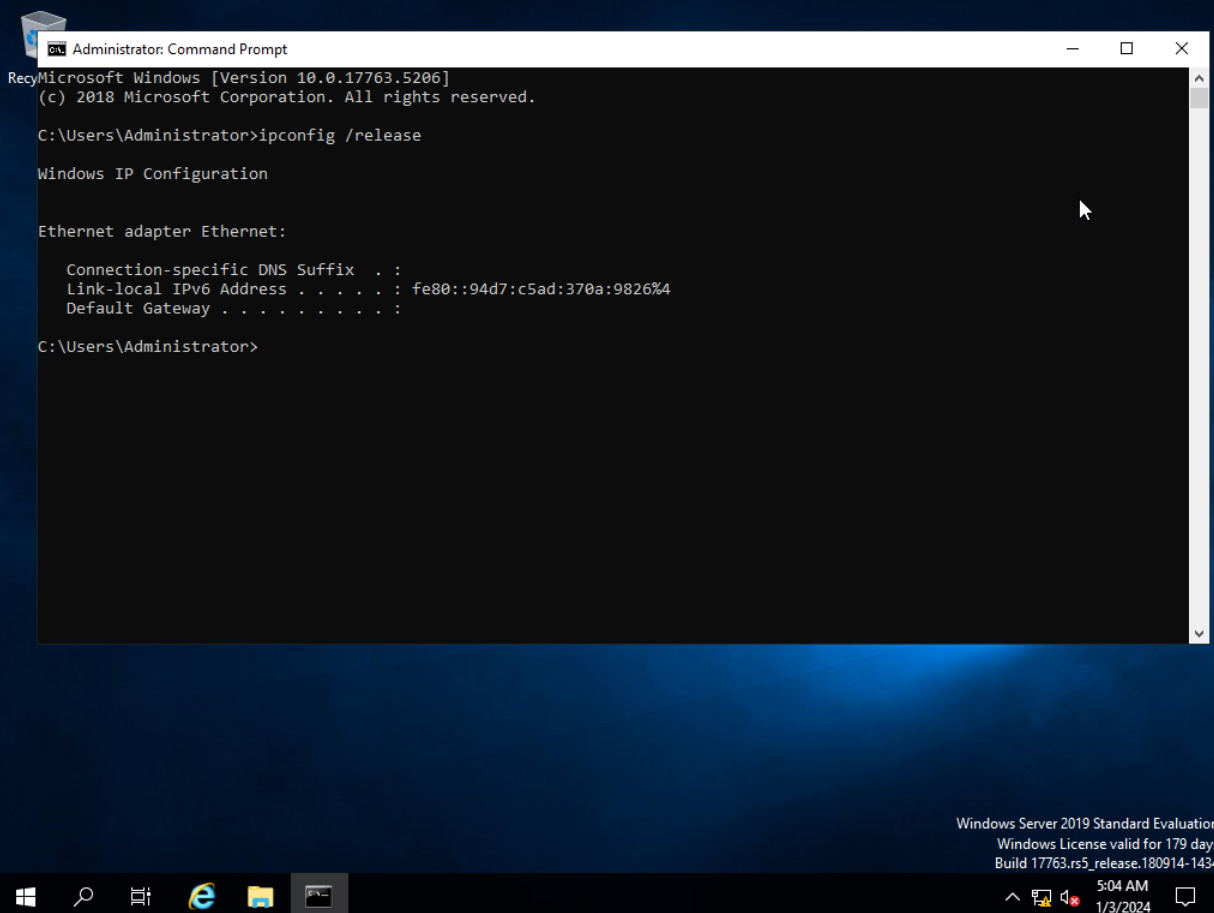Click the Command Prompt title bar icon

57,49
